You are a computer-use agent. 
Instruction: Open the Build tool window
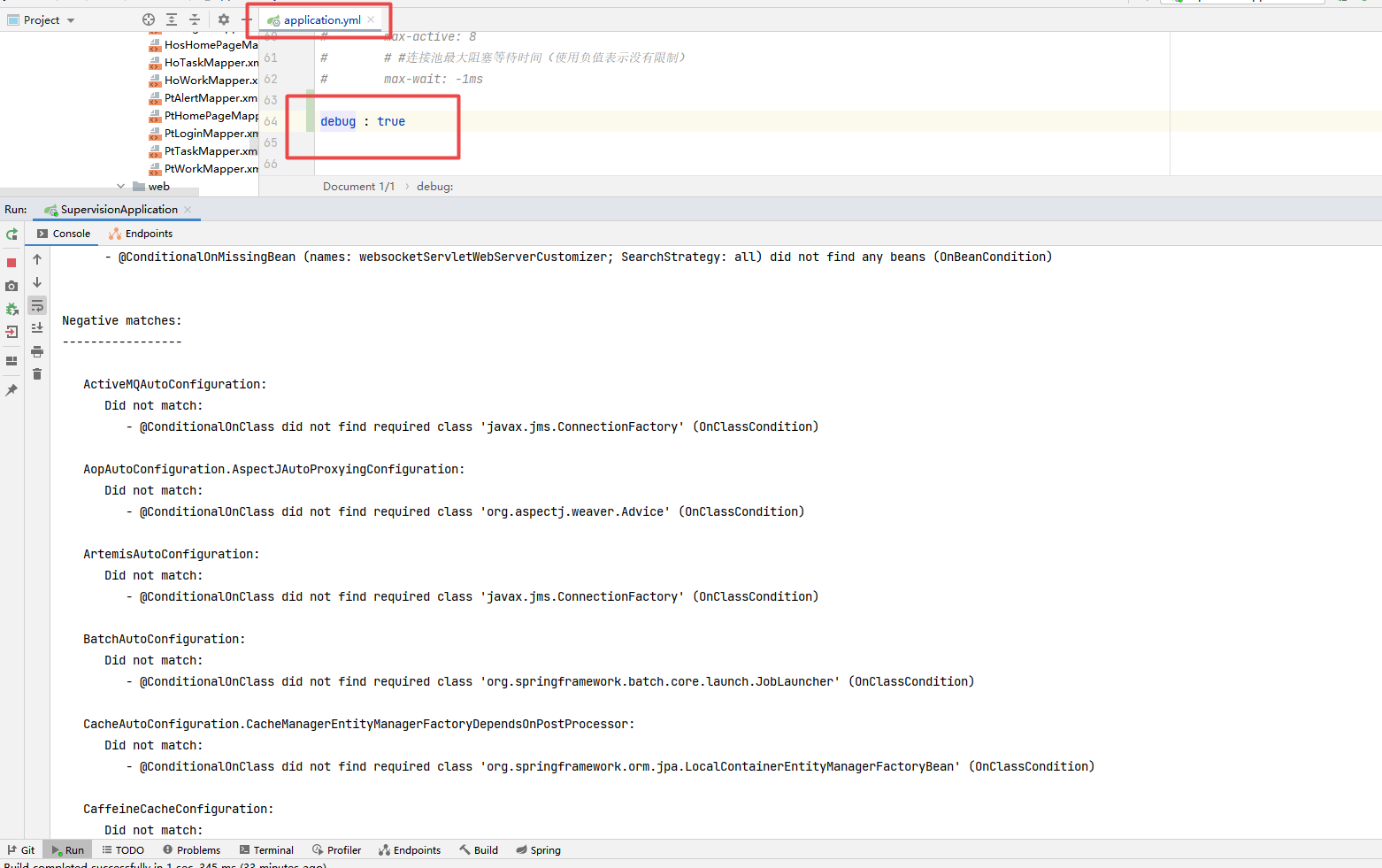point(479,850)
